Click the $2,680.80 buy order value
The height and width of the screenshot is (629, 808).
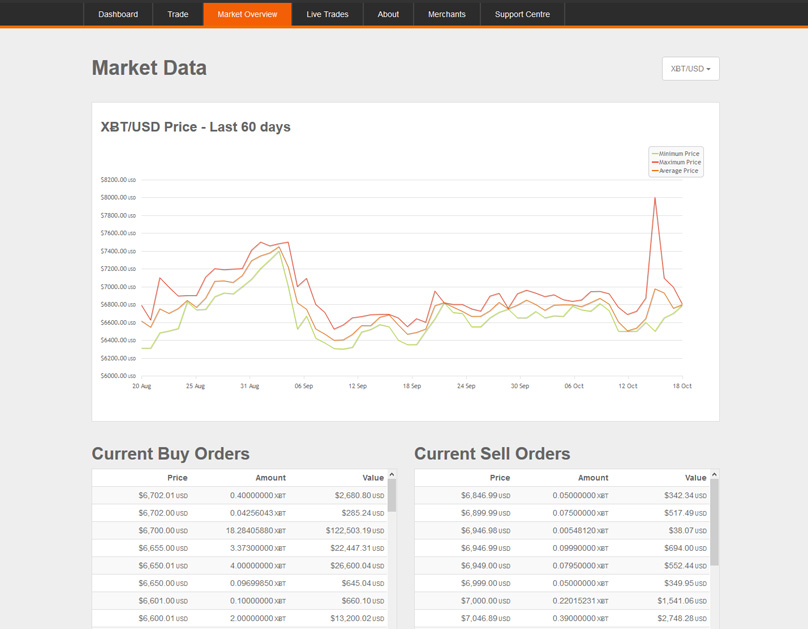click(359, 495)
